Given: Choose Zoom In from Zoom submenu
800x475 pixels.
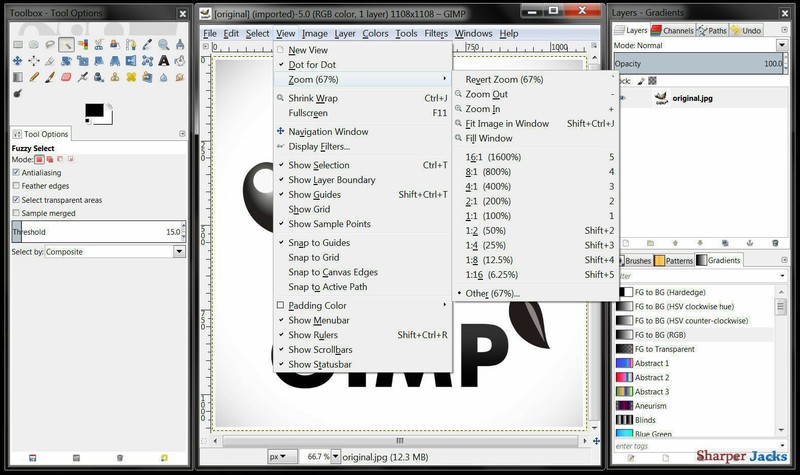Looking at the screenshot, I should [x=535, y=109].
